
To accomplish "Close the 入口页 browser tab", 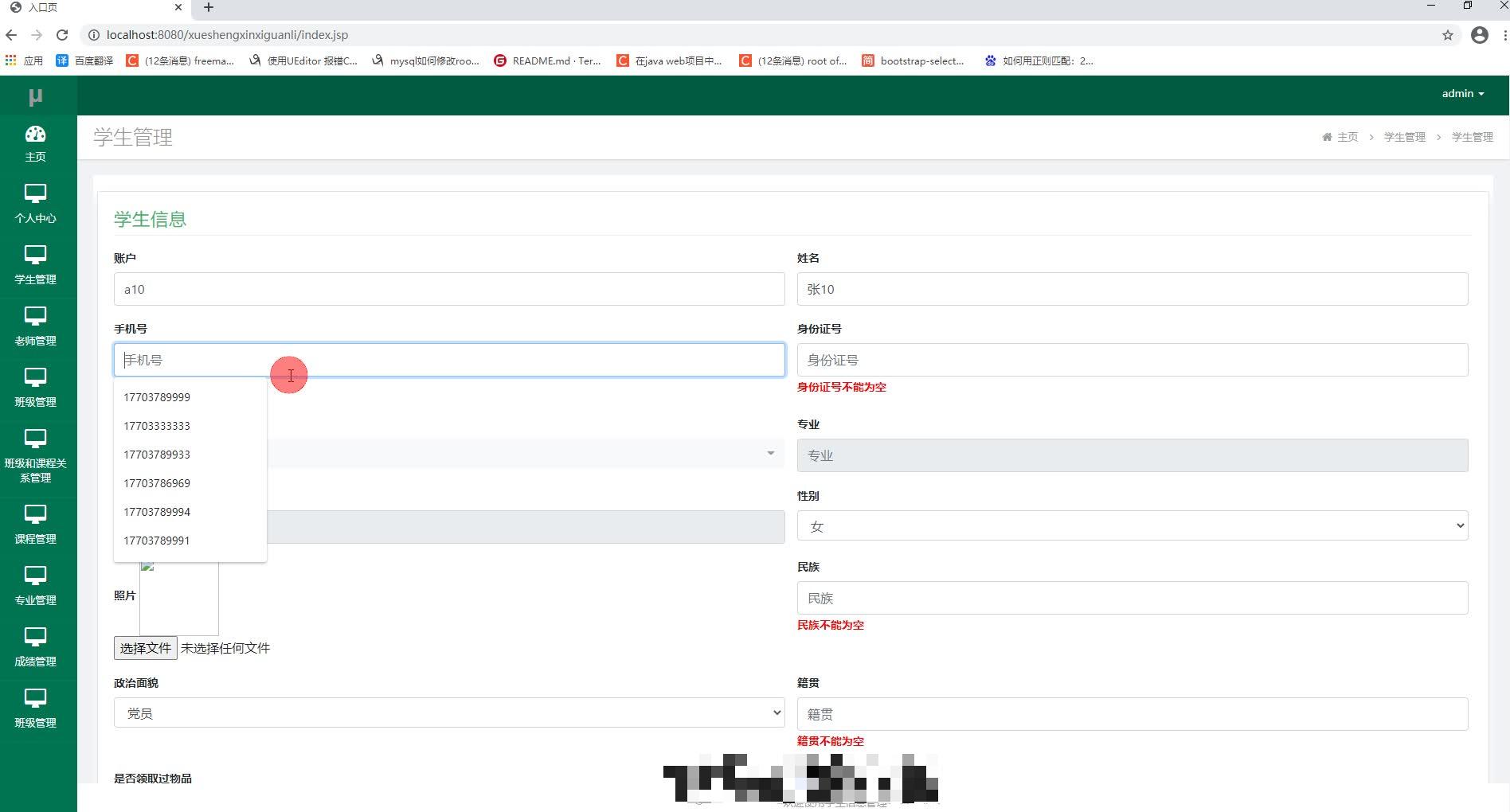I will click(x=178, y=7).
